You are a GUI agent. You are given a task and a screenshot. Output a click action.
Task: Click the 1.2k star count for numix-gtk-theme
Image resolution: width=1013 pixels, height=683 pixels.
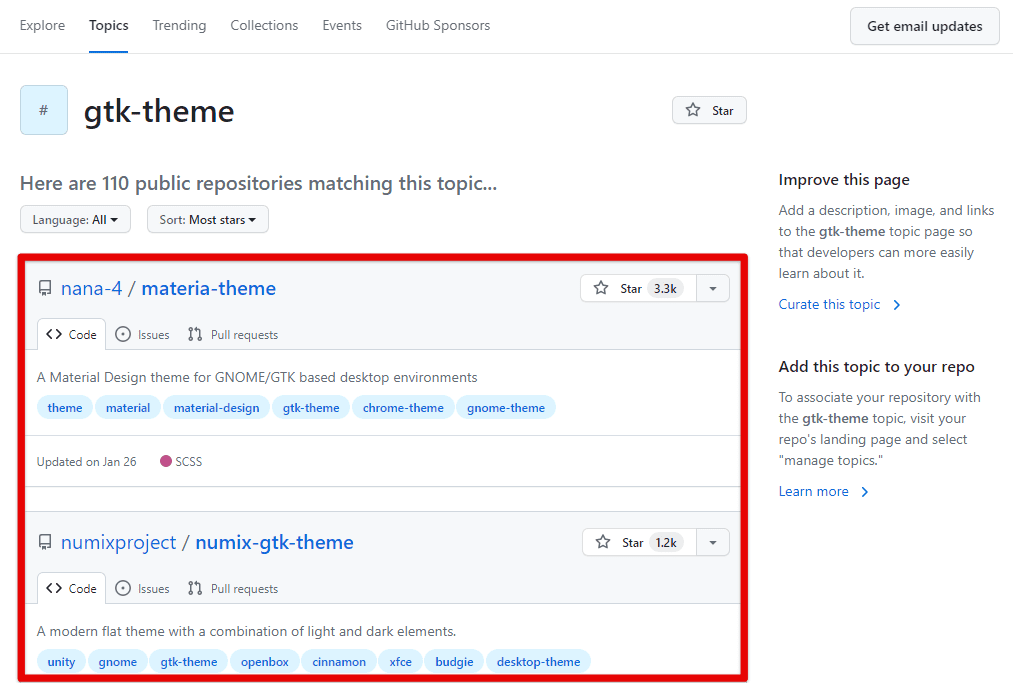point(666,542)
